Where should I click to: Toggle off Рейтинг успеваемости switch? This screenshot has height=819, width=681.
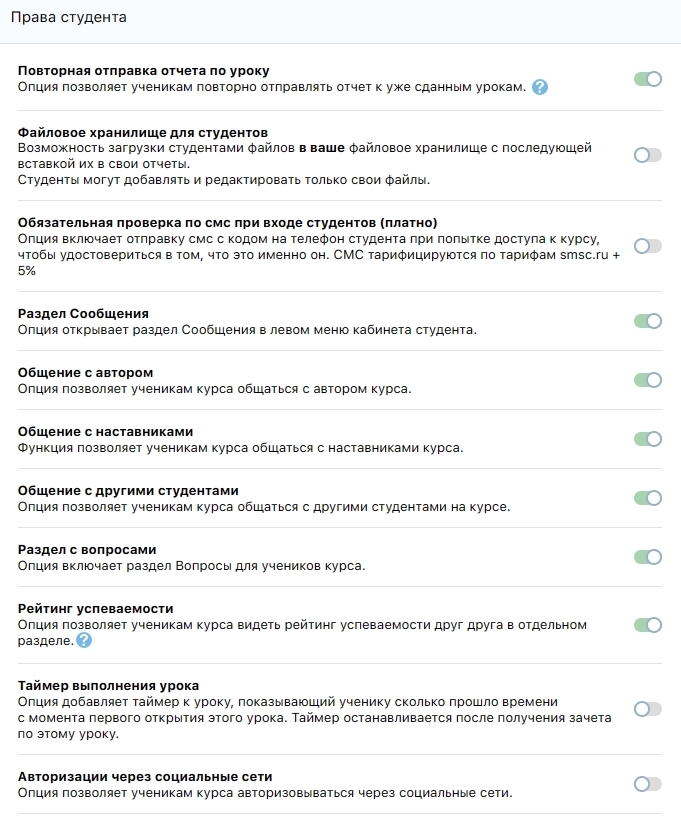tap(647, 625)
